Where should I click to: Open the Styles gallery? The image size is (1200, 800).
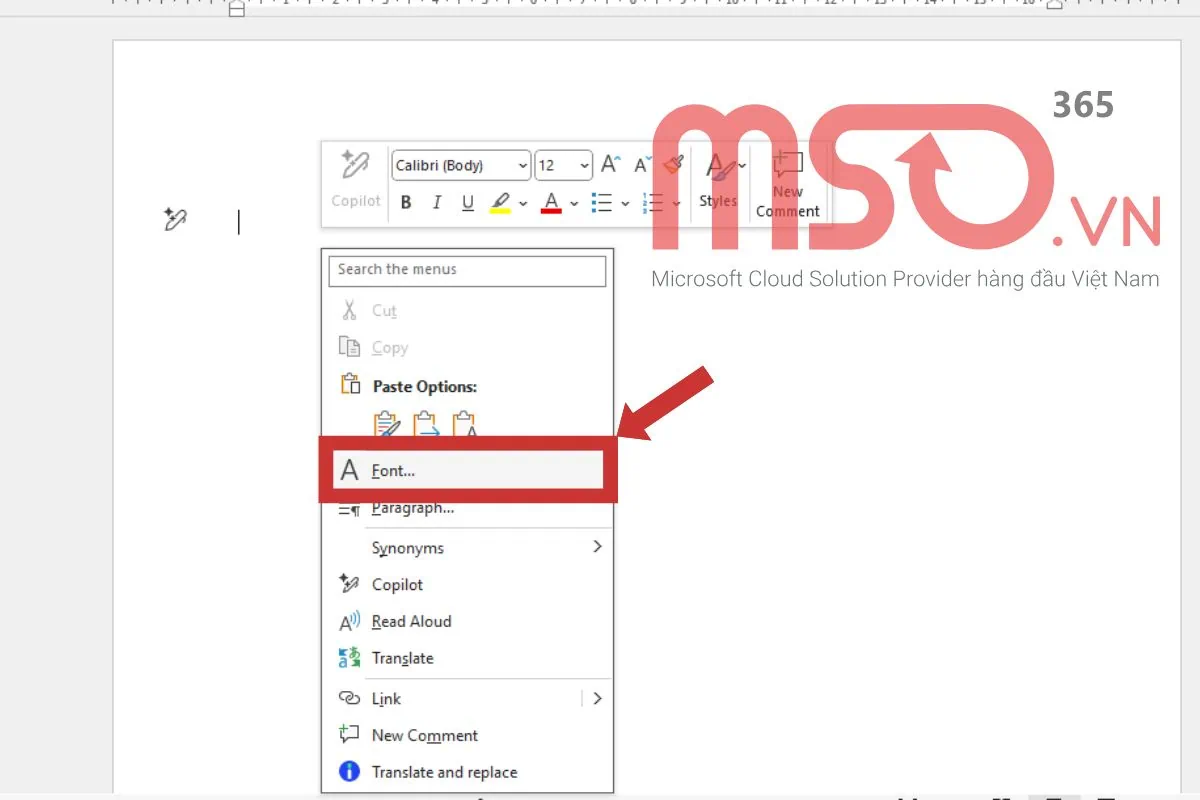pos(718,180)
